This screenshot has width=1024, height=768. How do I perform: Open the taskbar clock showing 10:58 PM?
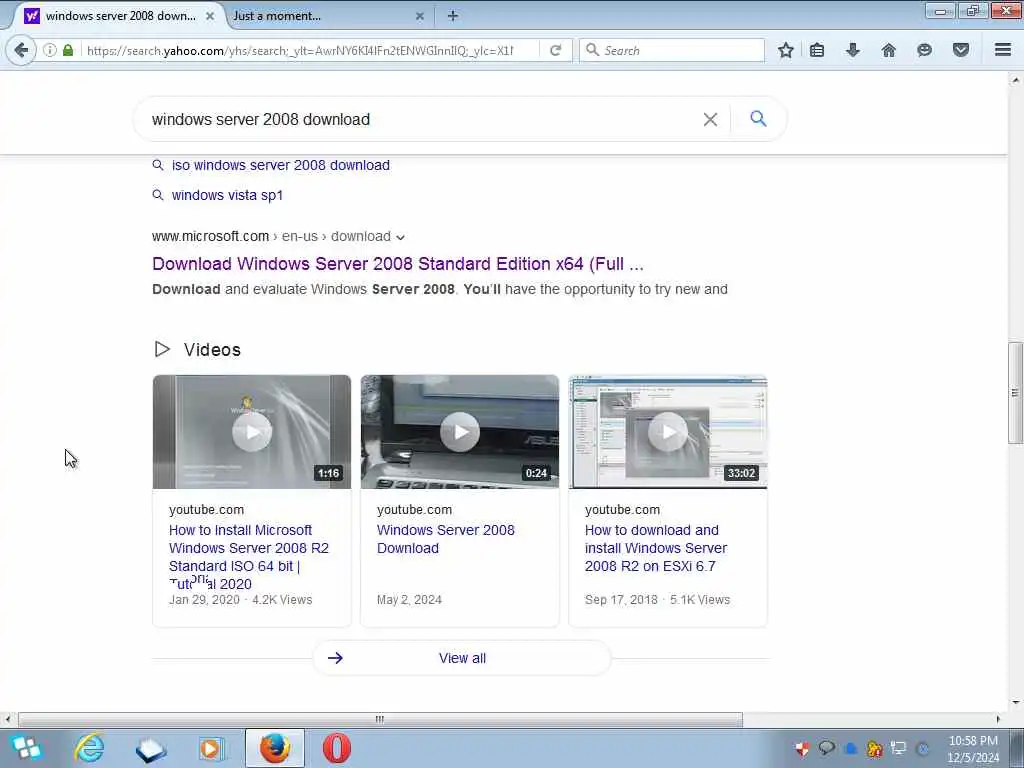(x=973, y=748)
